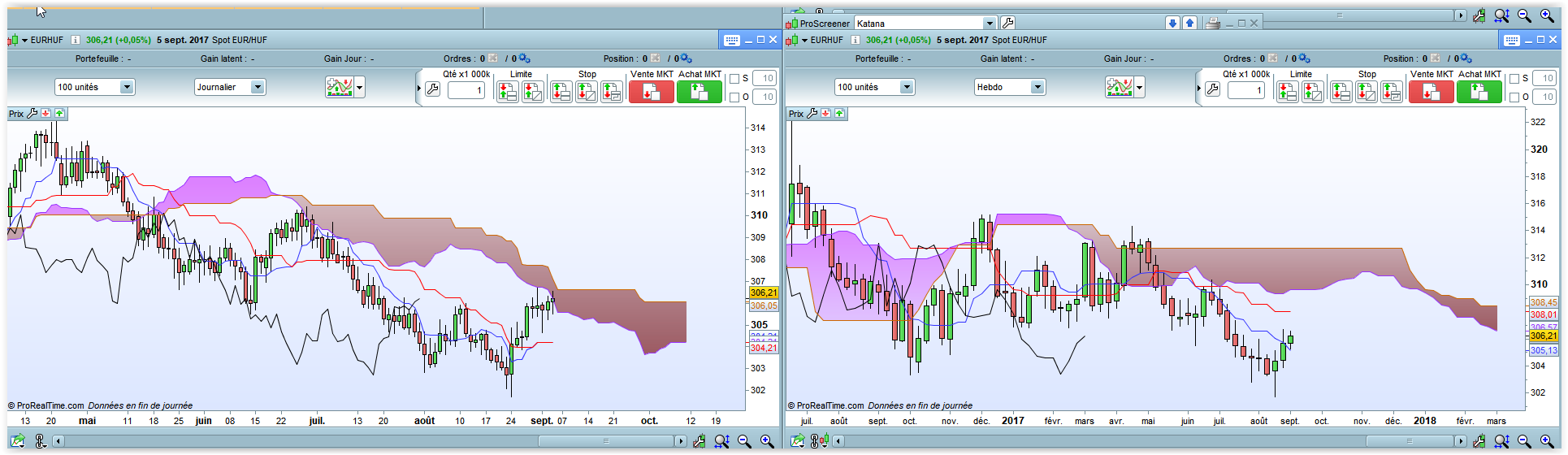Click the second Limite order icon in the left chart
Image resolution: width=1568 pixels, height=455 pixels.
[x=533, y=92]
